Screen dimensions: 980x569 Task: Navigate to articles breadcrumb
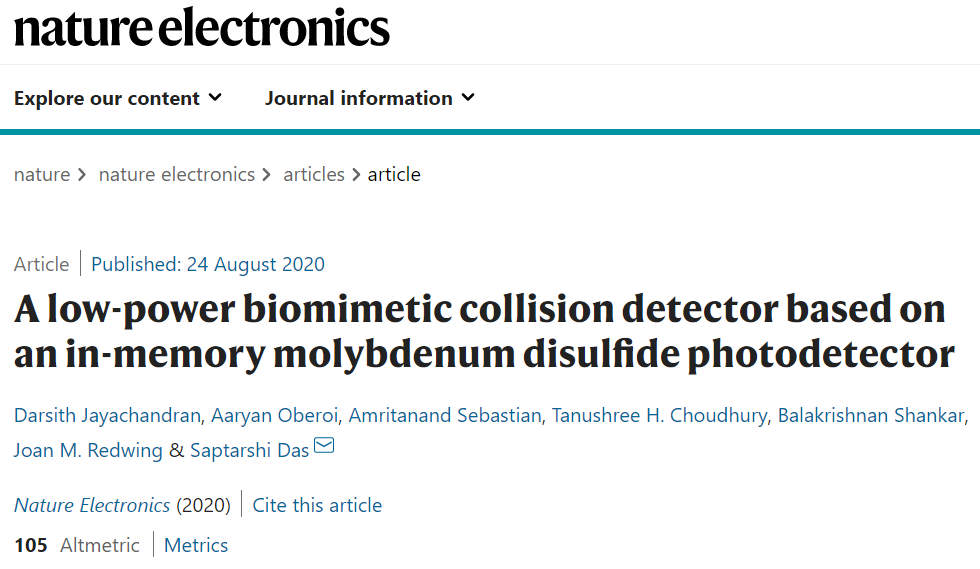pos(314,174)
